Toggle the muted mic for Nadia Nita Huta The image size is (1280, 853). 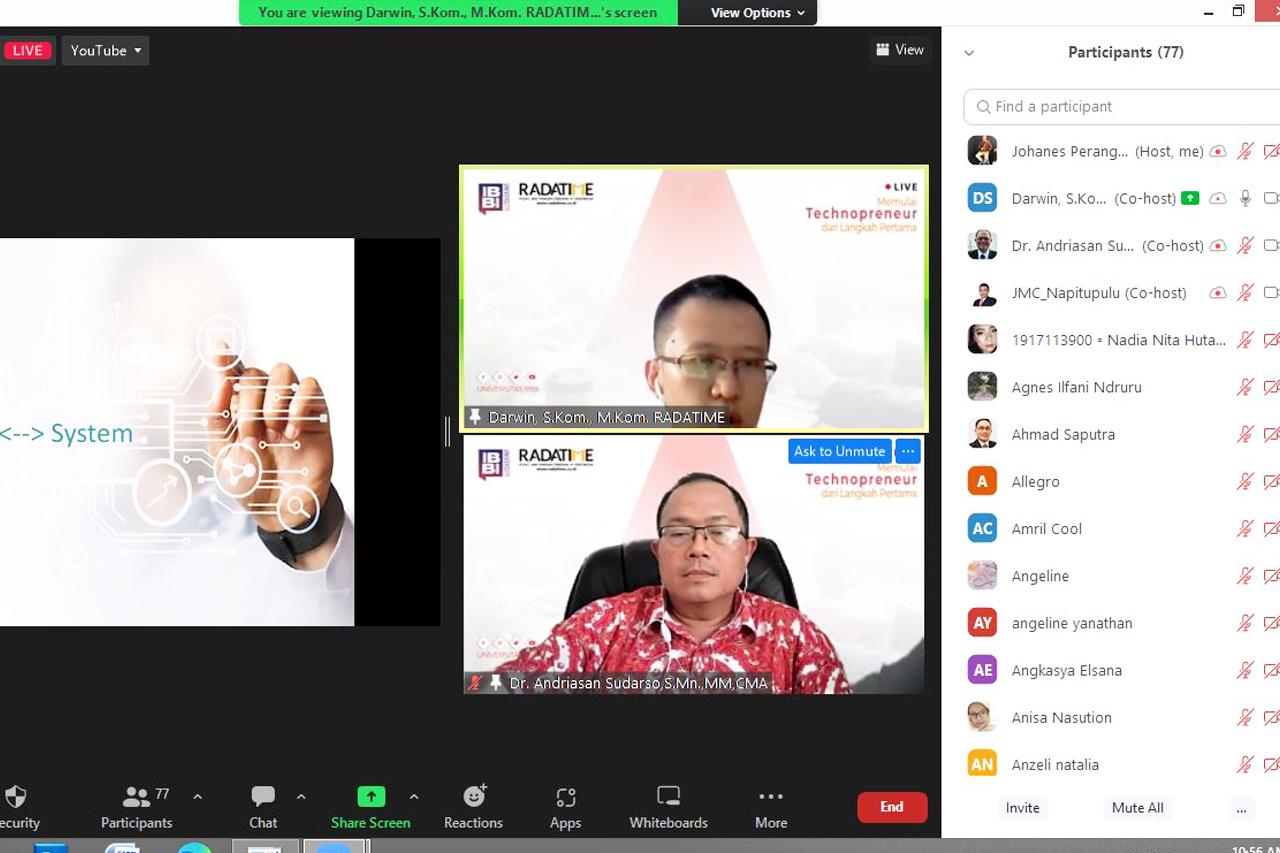[1245, 340]
